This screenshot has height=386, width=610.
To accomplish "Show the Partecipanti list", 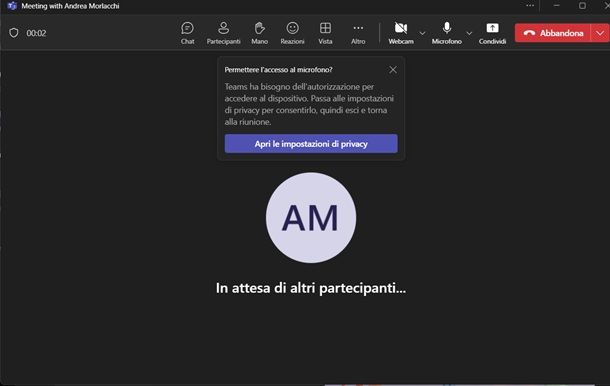I will point(223,33).
